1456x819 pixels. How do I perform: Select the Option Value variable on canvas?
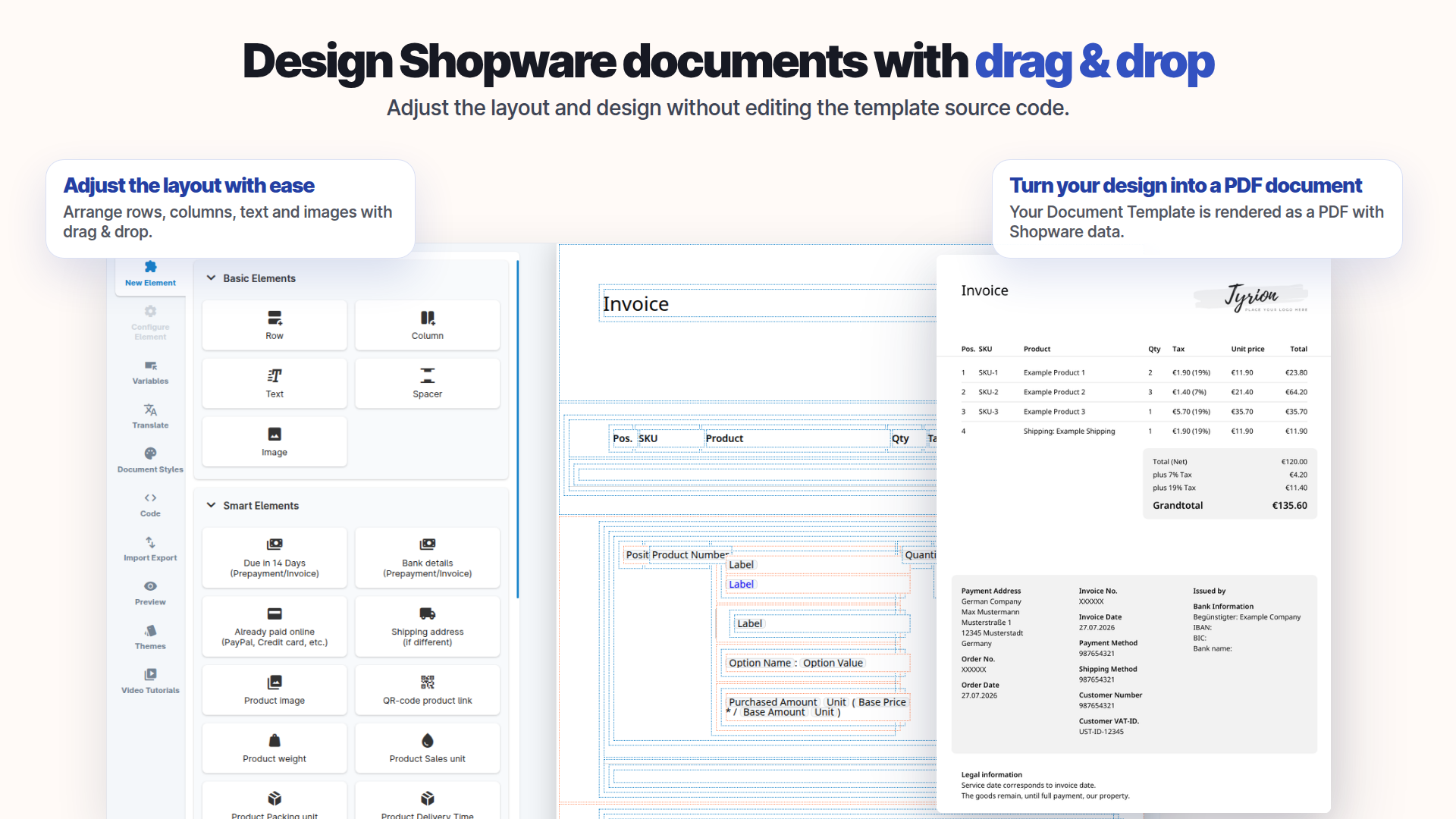tap(833, 664)
